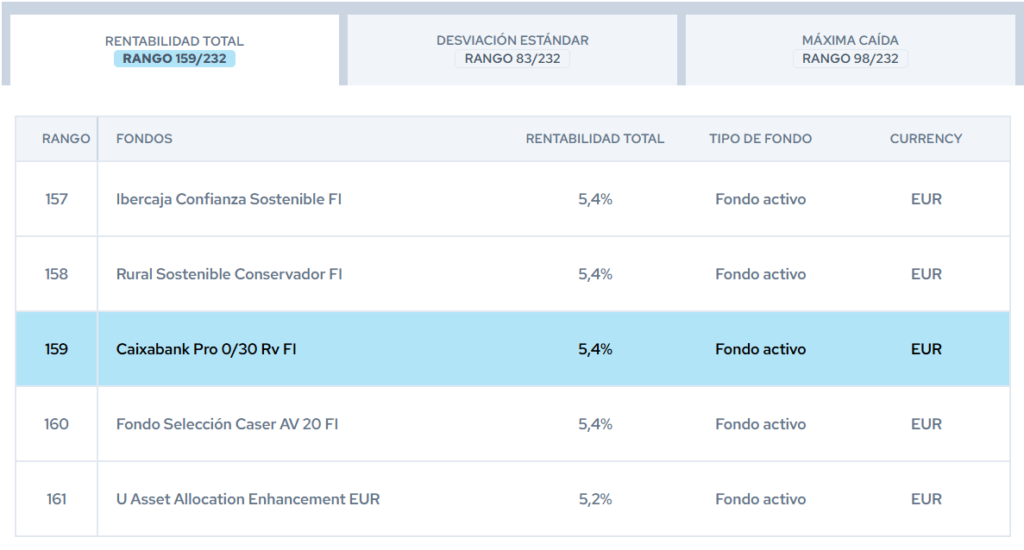Open U Asset Allocation Enhancement EUR fund
The width and height of the screenshot is (1024, 550).
click(x=248, y=499)
